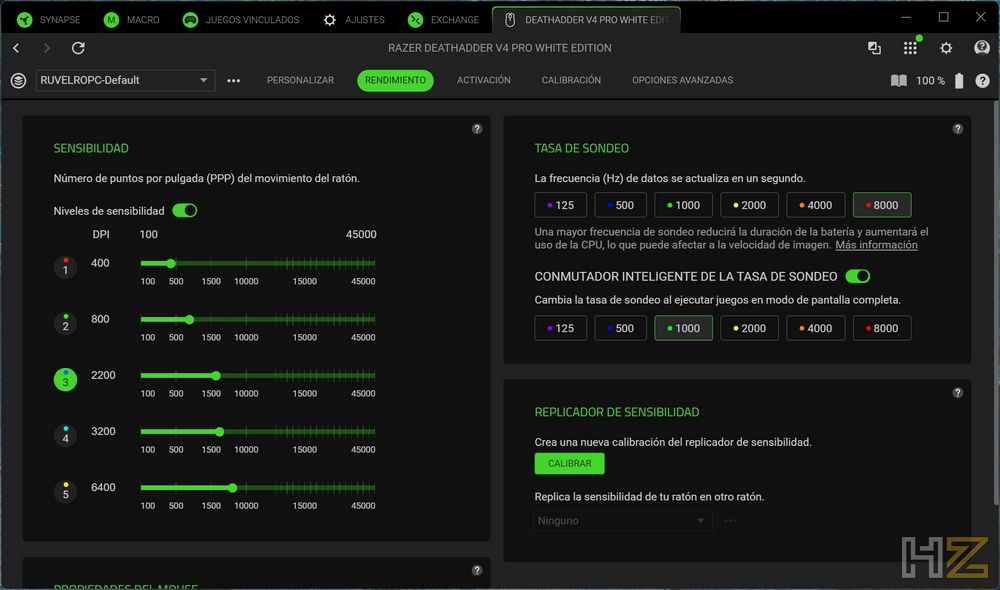
Task: Set polling rate to 2000 Hz
Action: coord(749,205)
